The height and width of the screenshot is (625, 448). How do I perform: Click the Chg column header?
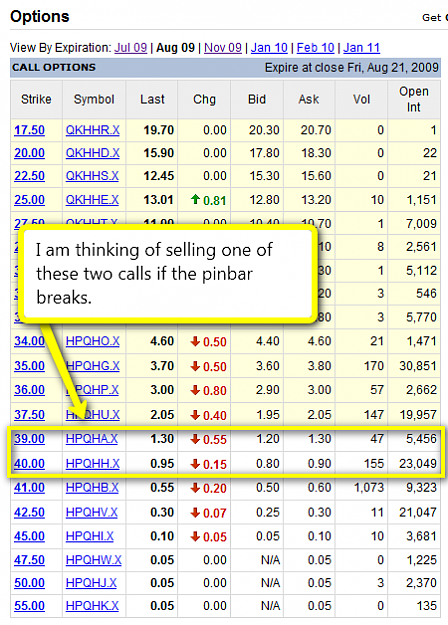[x=204, y=99]
